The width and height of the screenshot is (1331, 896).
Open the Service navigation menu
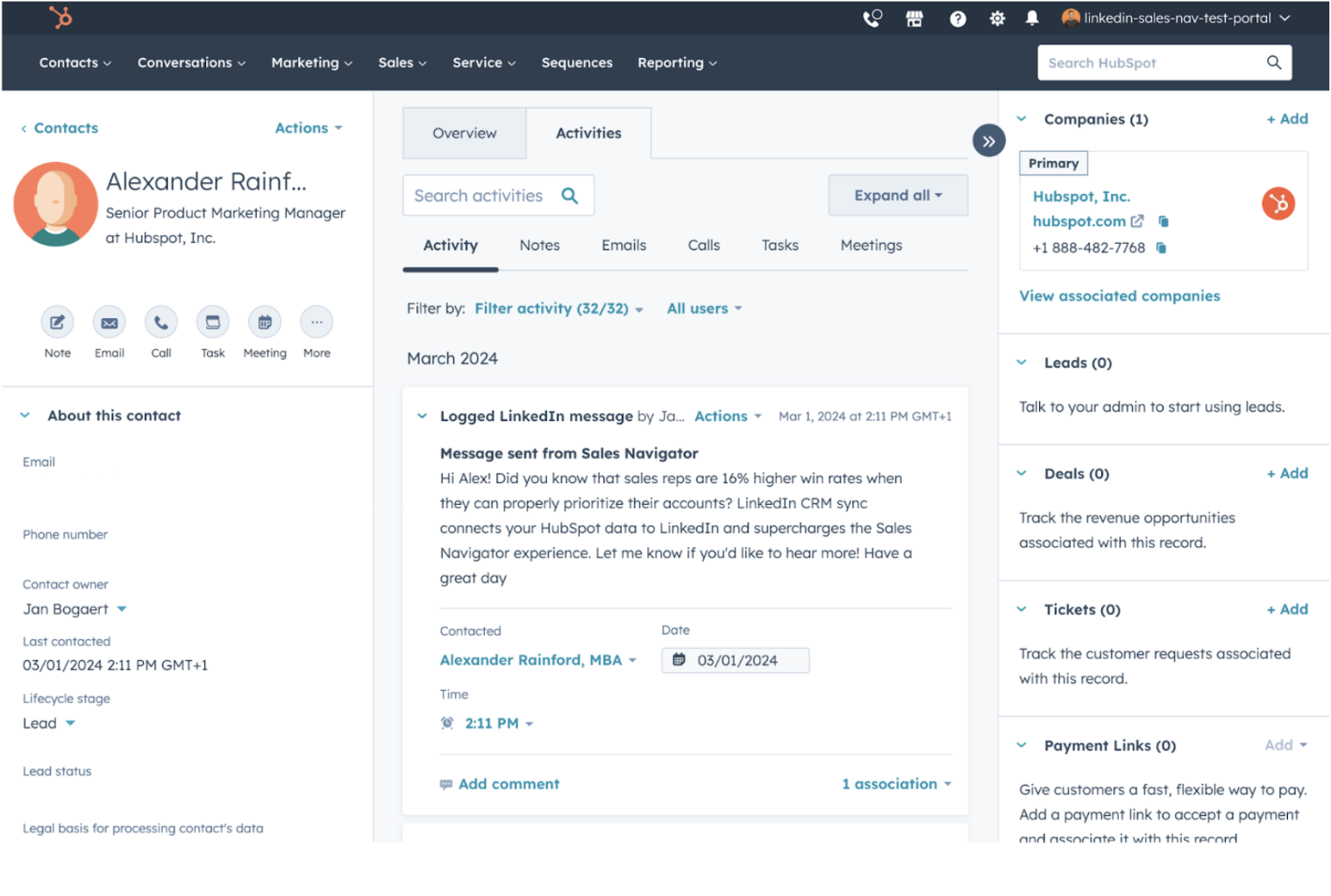[484, 63]
